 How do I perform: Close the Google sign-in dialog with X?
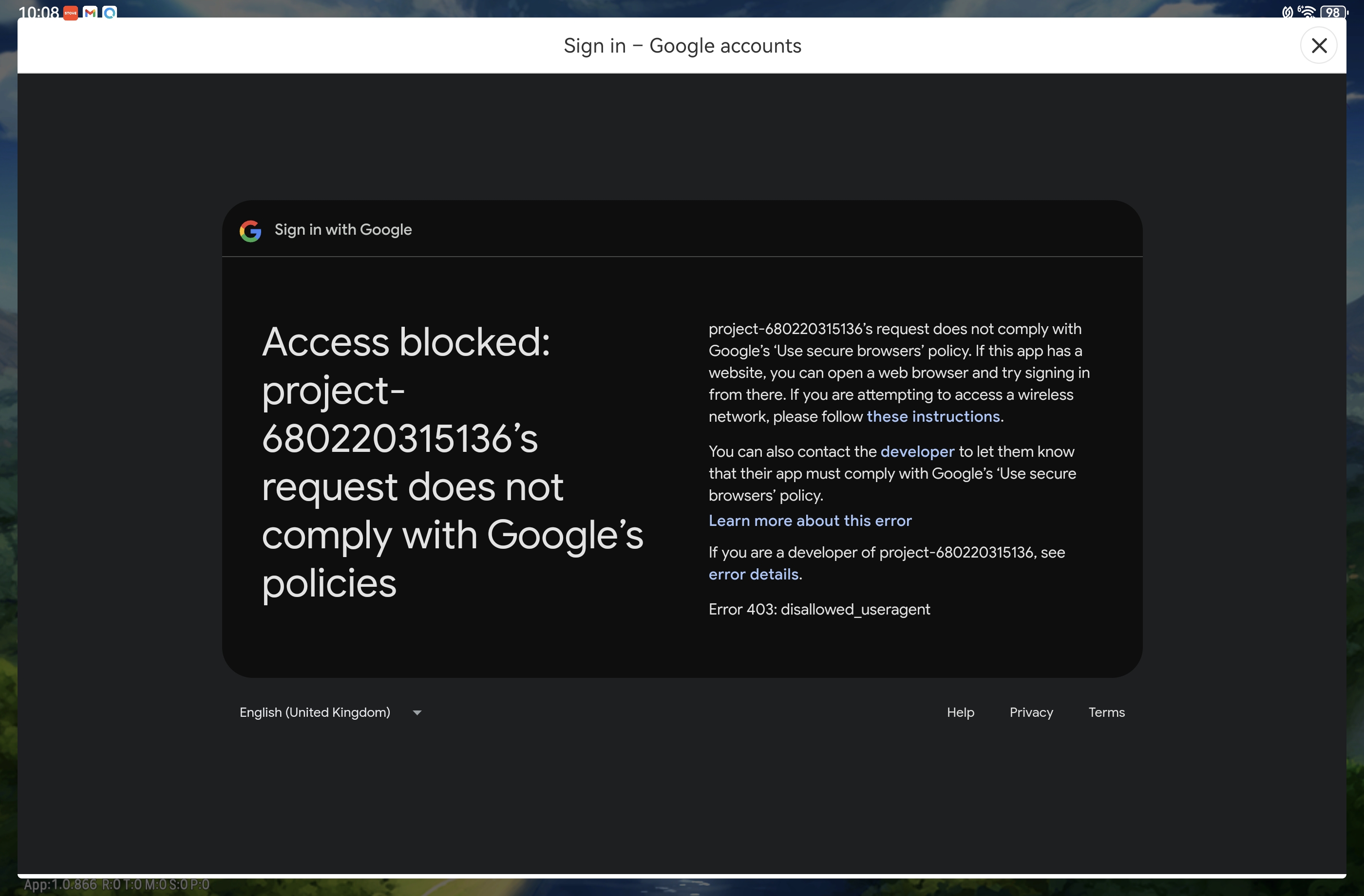point(1319,45)
